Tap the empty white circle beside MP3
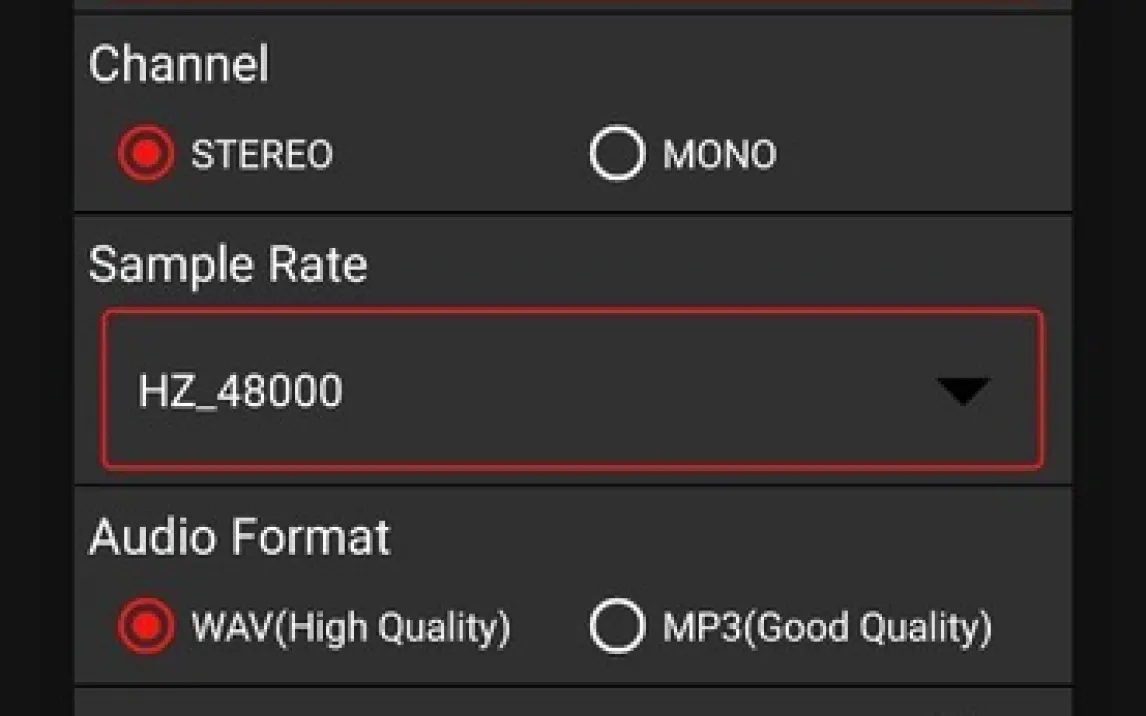Viewport: 1146px width, 716px height. tap(617, 627)
